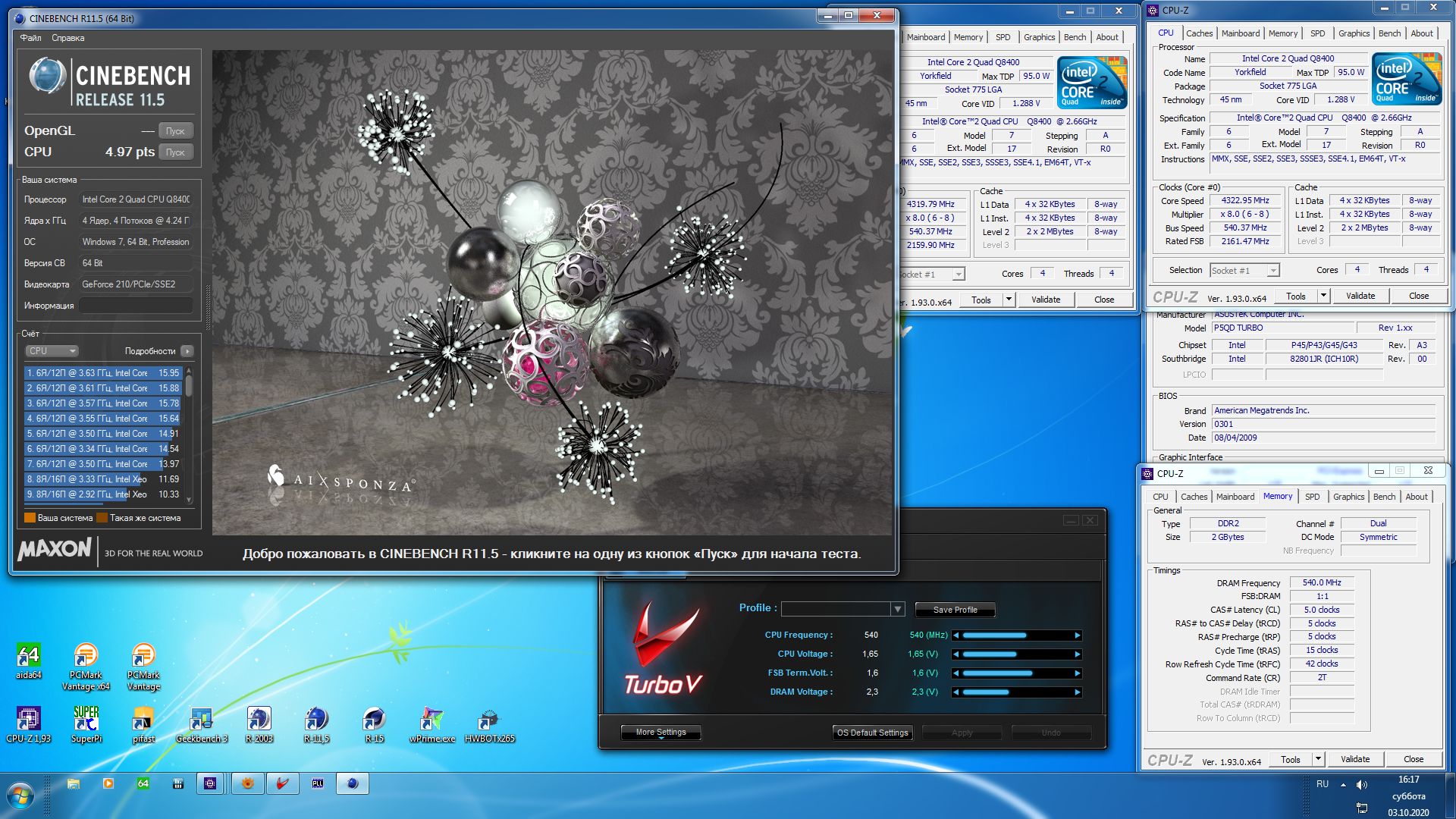Click Close button in Memory CPU-Z window
The image size is (1456, 819).
click(x=1414, y=759)
